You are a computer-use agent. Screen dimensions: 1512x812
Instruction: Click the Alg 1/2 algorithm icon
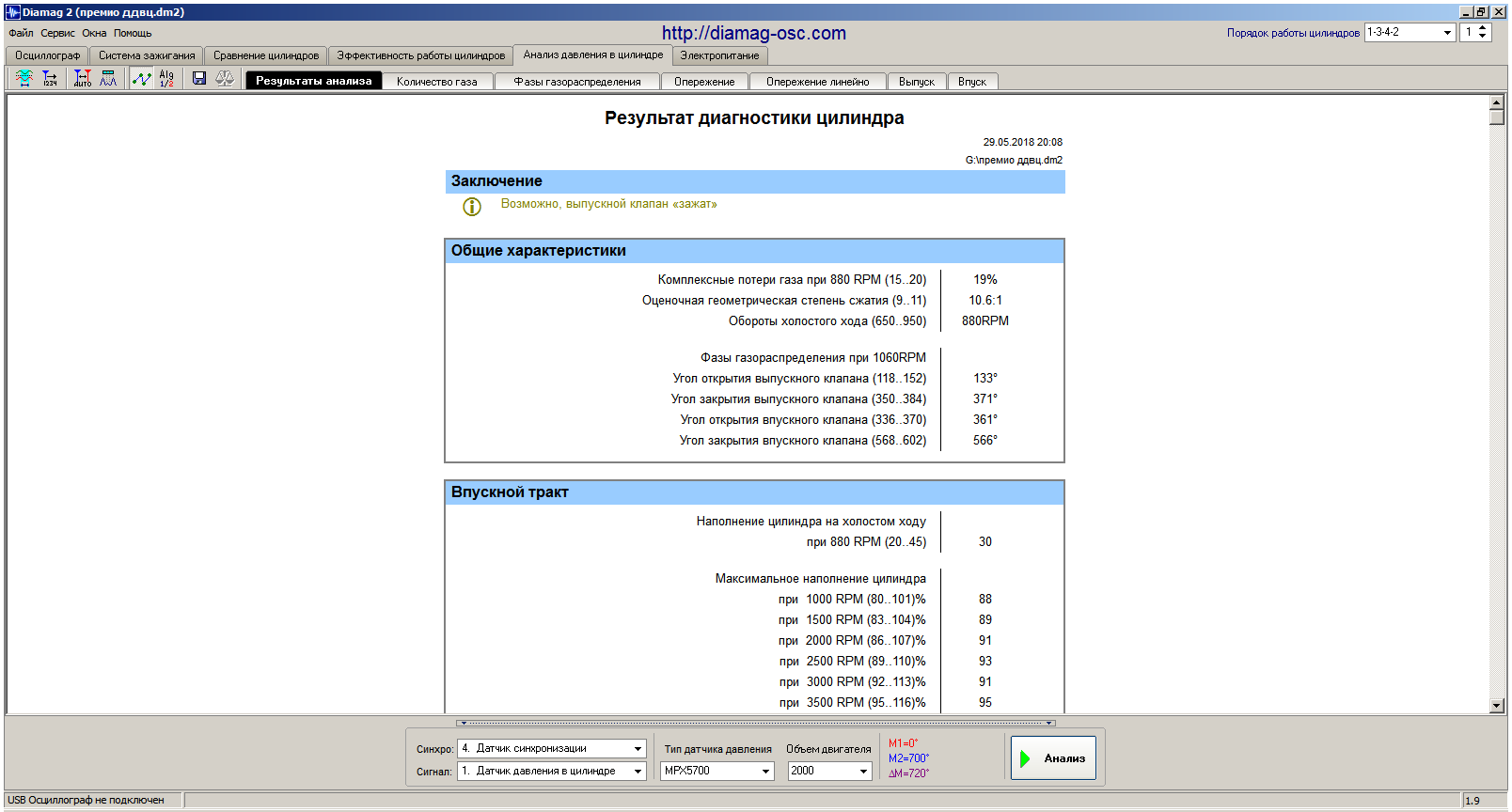[166, 78]
